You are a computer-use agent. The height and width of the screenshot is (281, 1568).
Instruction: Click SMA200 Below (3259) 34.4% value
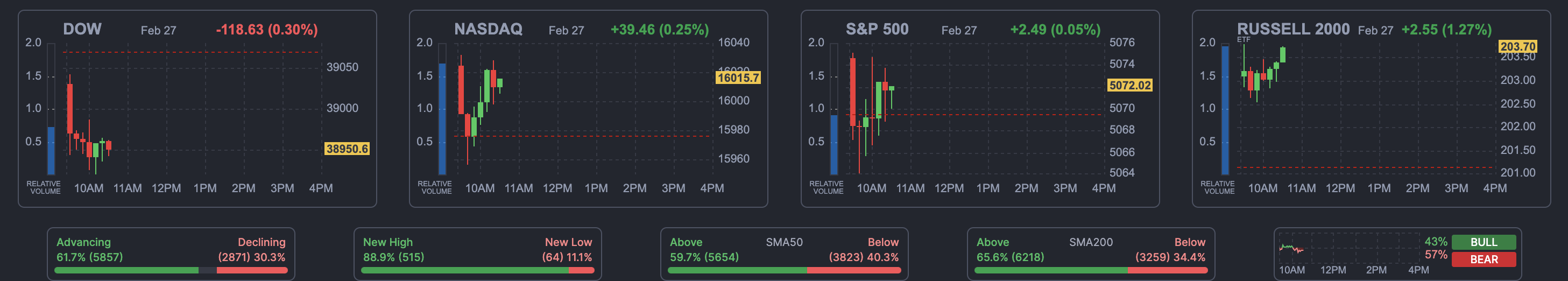point(1170,257)
